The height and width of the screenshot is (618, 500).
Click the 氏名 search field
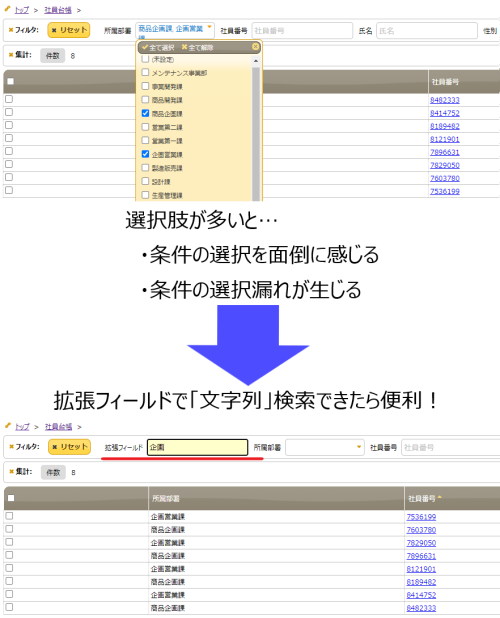[427, 30]
